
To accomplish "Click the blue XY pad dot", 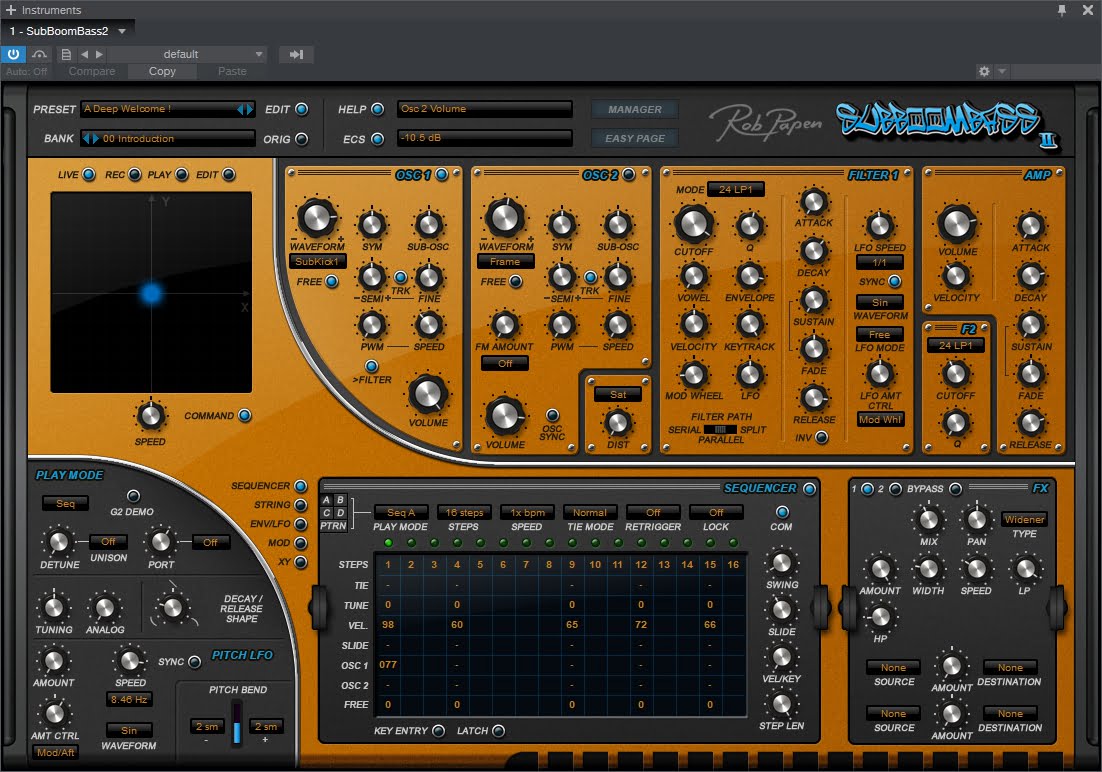I will coord(151,293).
